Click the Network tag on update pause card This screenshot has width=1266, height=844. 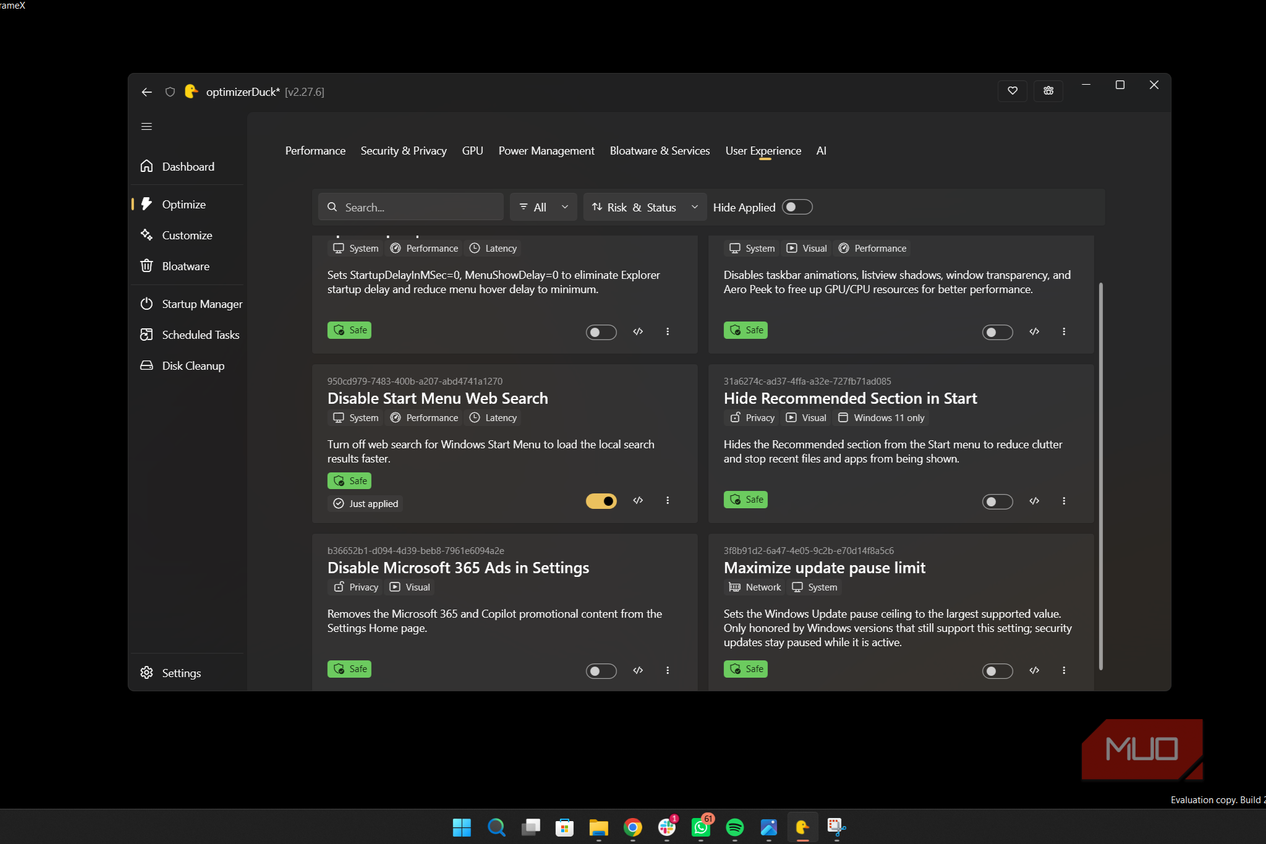(755, 588)
